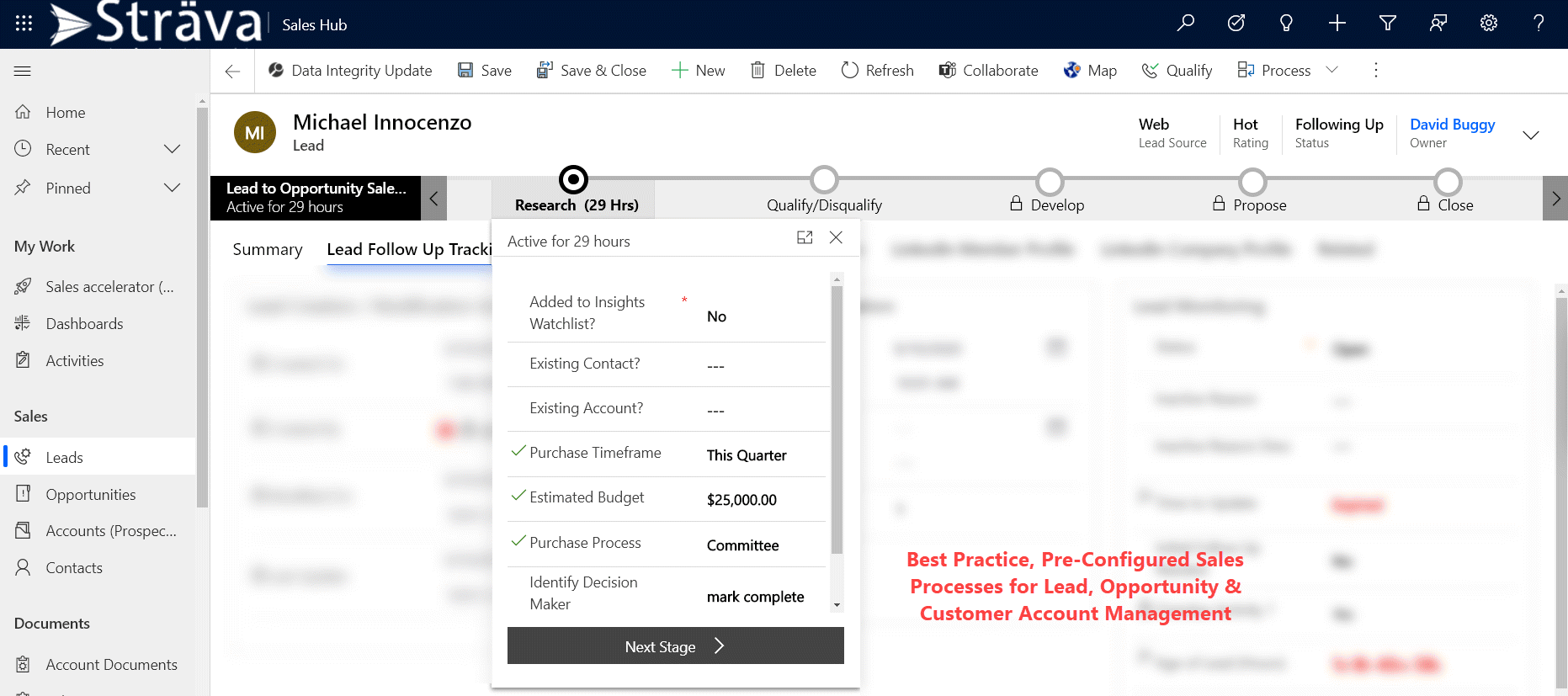The image size is (1568, 696).
Task: Click the plus quick create icon
Action: click(1337, 24)
